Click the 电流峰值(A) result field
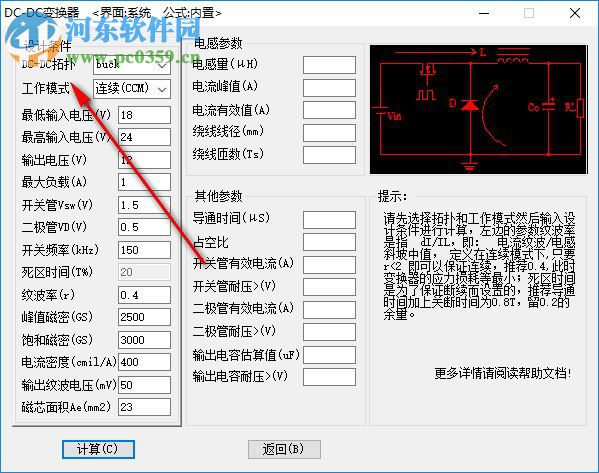Screen dimensions: 599x473 pyautogui.click(x=329, y=87)
